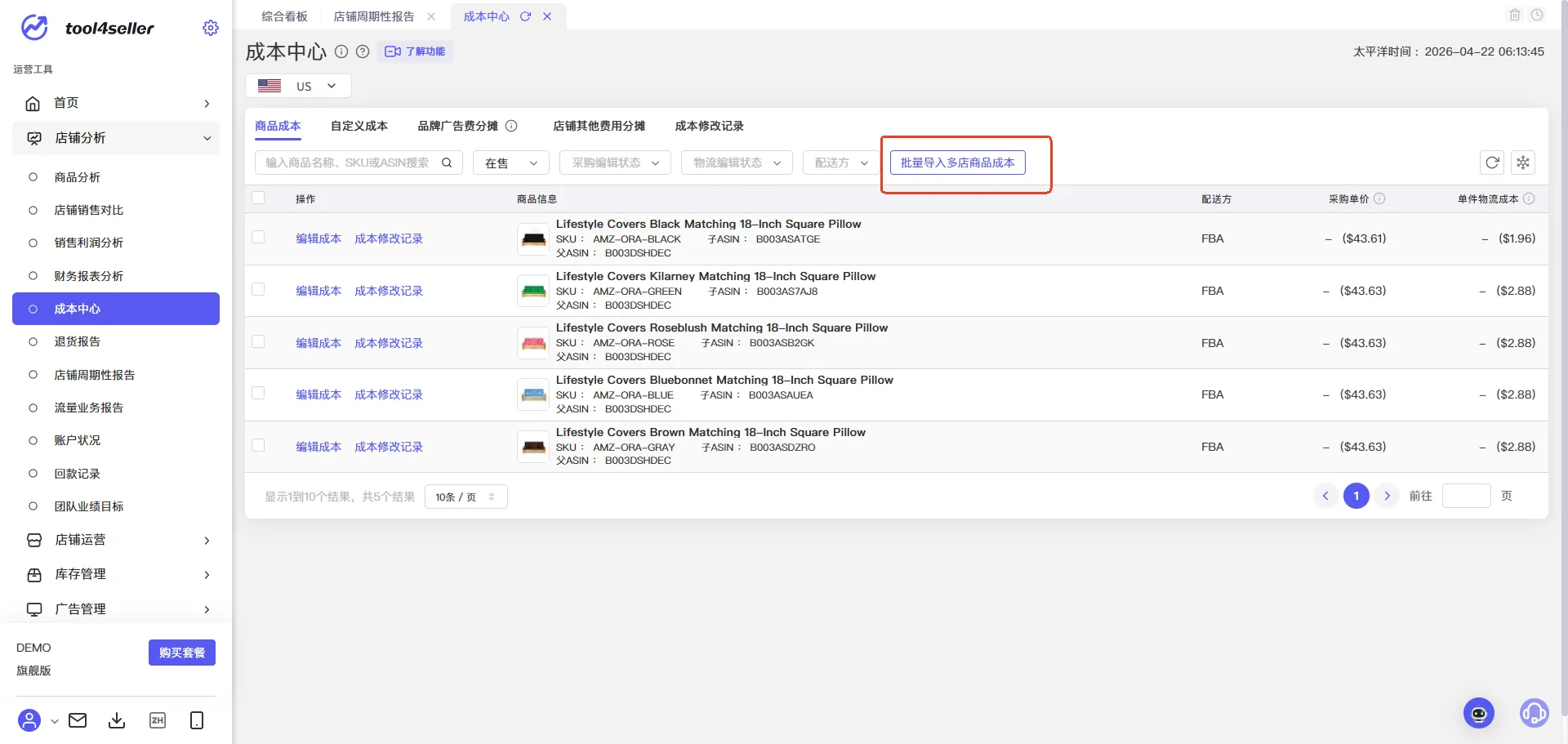Open the settings gear beside tool4seller
The image size is (1568, 744).
tap(211, 28)
